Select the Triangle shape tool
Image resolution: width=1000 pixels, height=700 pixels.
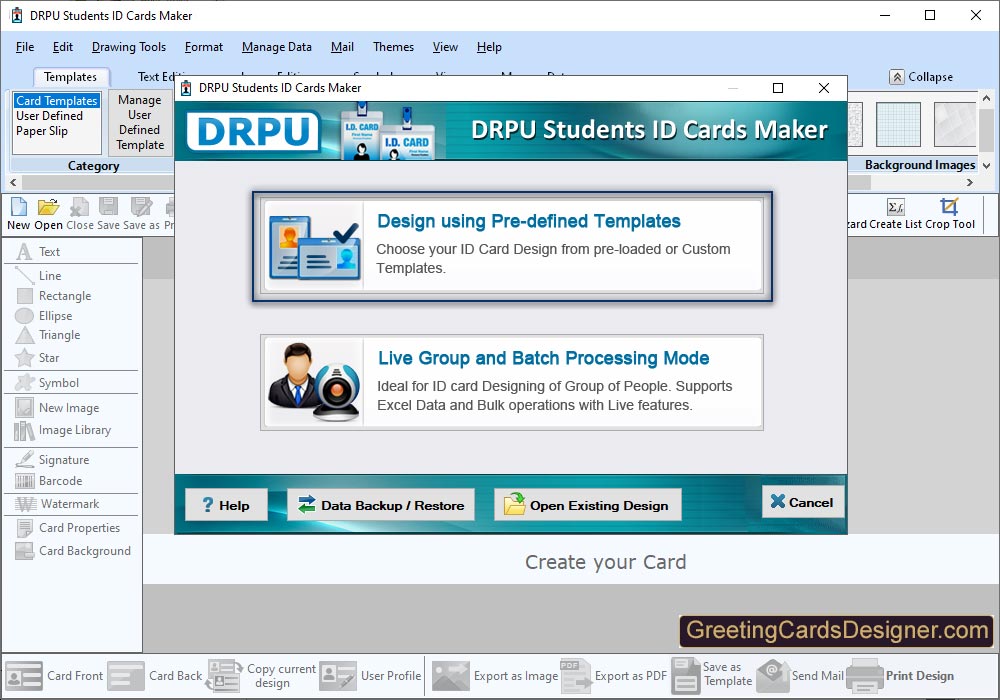point(48,335)
